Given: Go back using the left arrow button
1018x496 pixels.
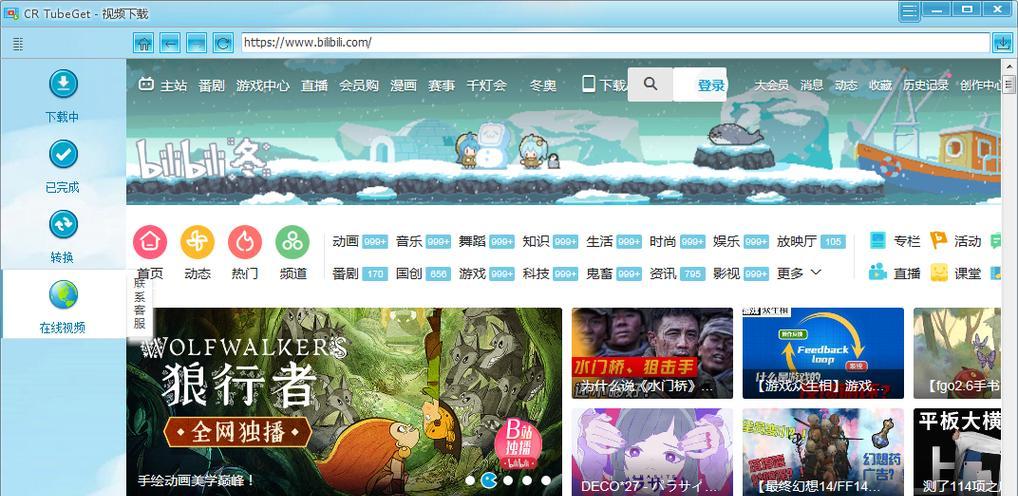Looking at the screenshot, I should click(x=169, y=43).
